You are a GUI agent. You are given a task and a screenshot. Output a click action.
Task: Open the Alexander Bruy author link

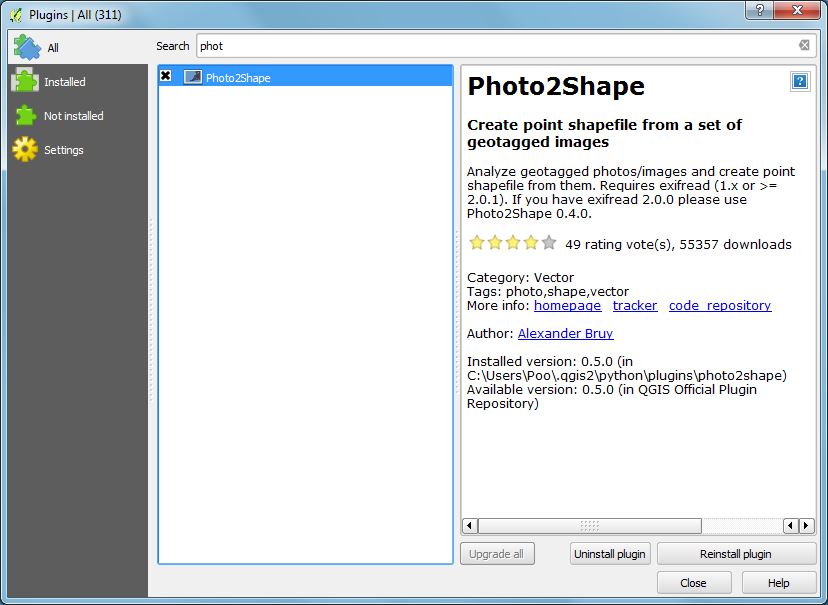[566, 334]
